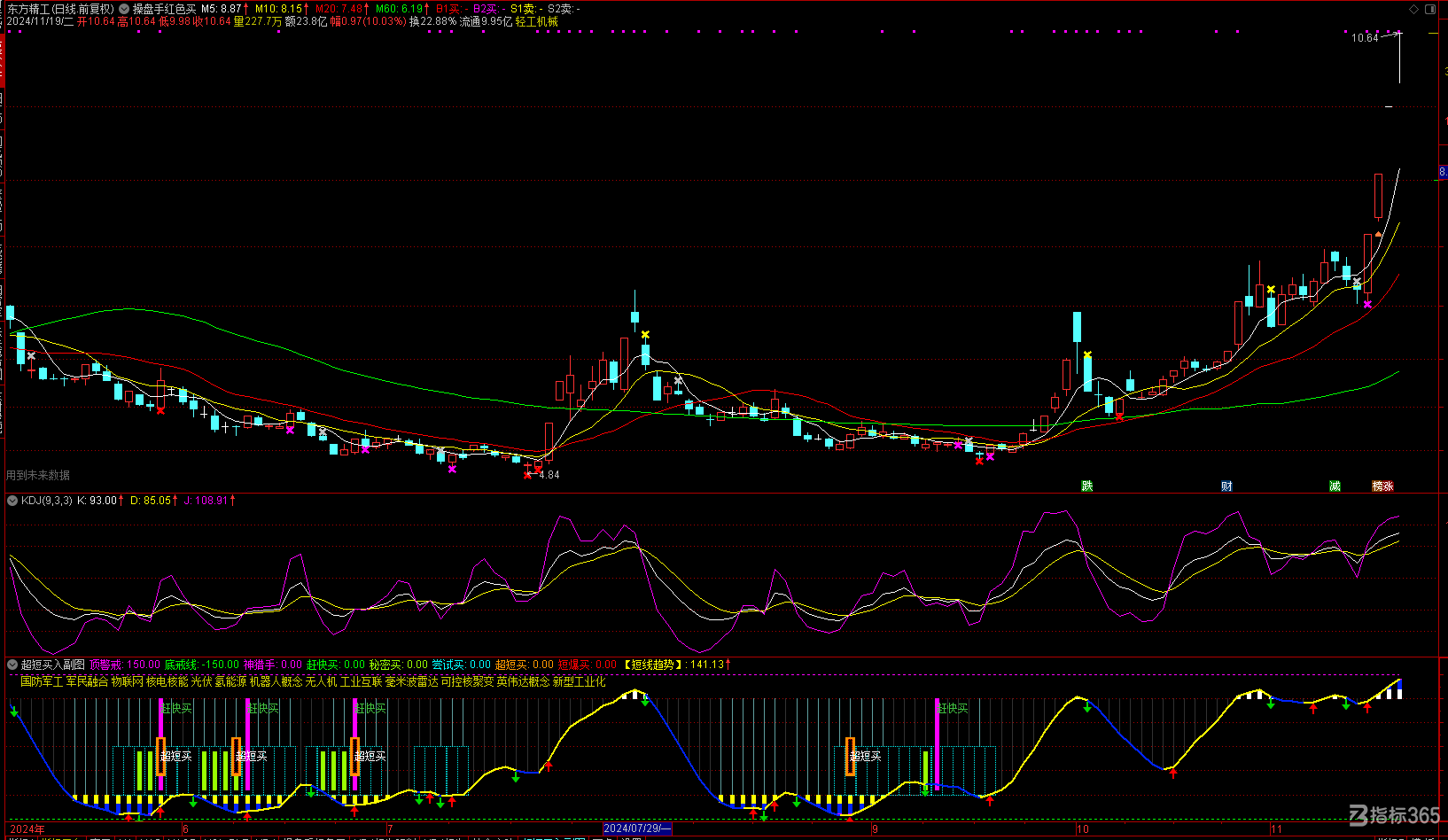
Task: Click the highlighted 2024/07/29 date marker
Action: 637,828
